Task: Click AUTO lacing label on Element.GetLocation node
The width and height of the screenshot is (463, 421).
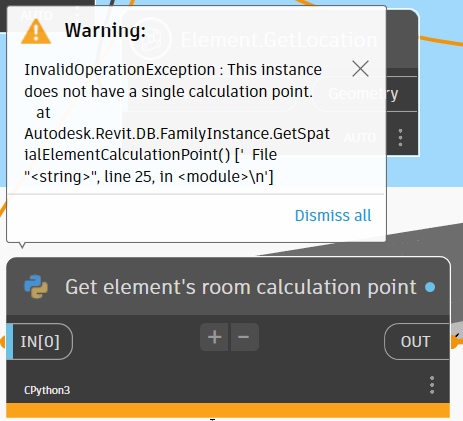Action: [x=360, y=137]
